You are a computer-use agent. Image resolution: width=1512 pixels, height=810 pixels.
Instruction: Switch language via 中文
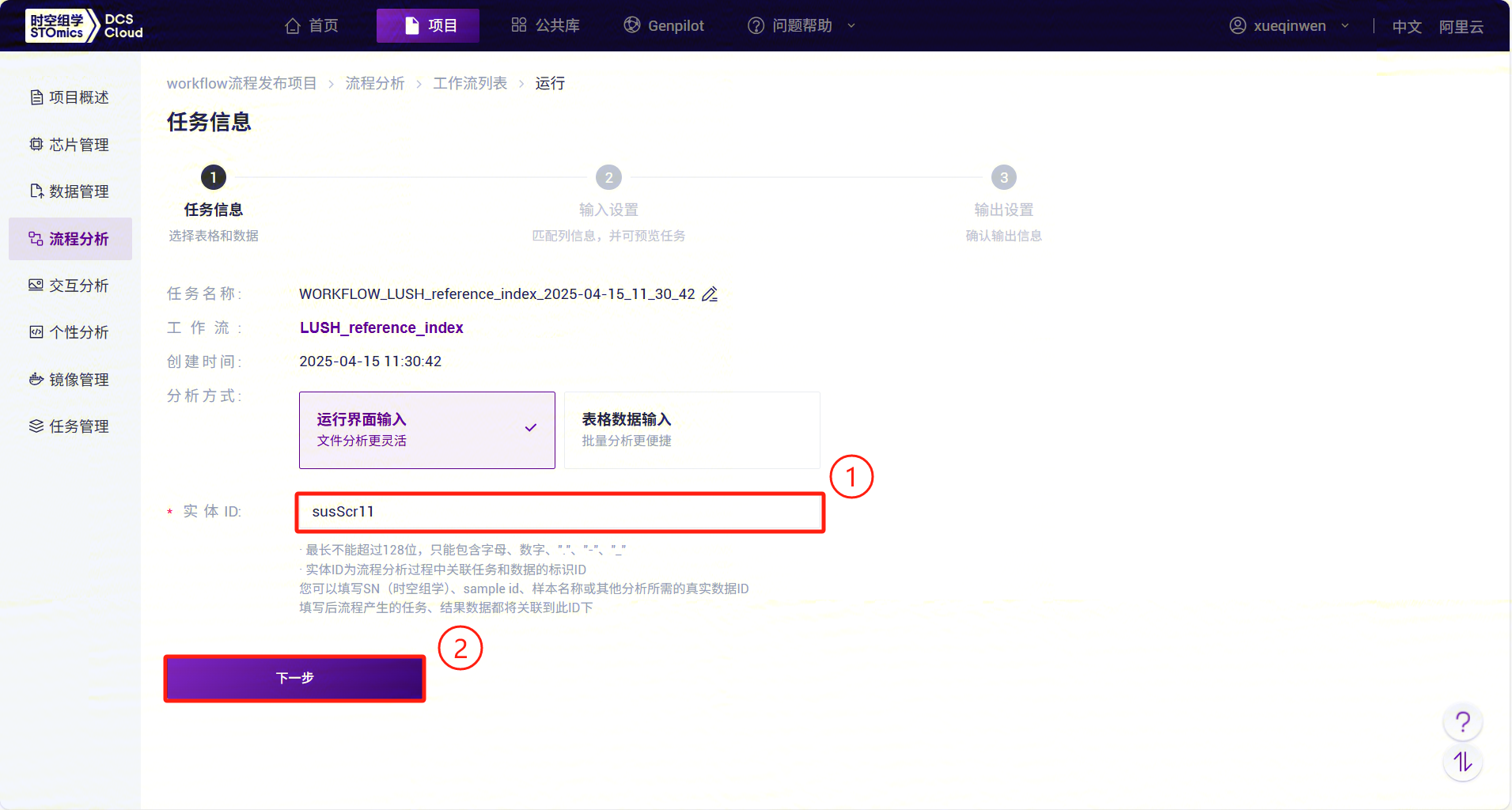click(x=1407, y=27)
